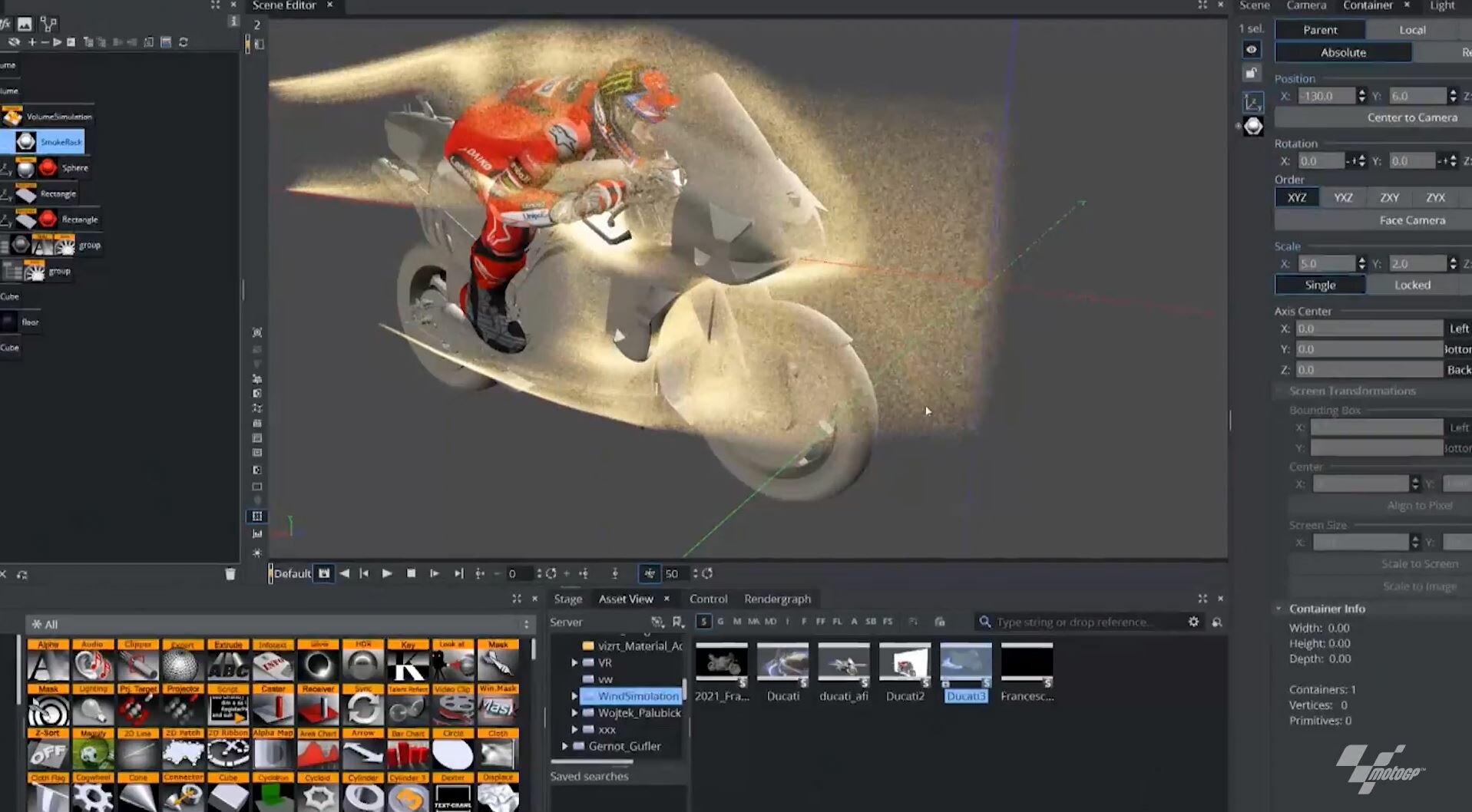This screenshot has height=812, width=1472.
Task: Toggle the S asset type filter
Action: tap(703, 622)
